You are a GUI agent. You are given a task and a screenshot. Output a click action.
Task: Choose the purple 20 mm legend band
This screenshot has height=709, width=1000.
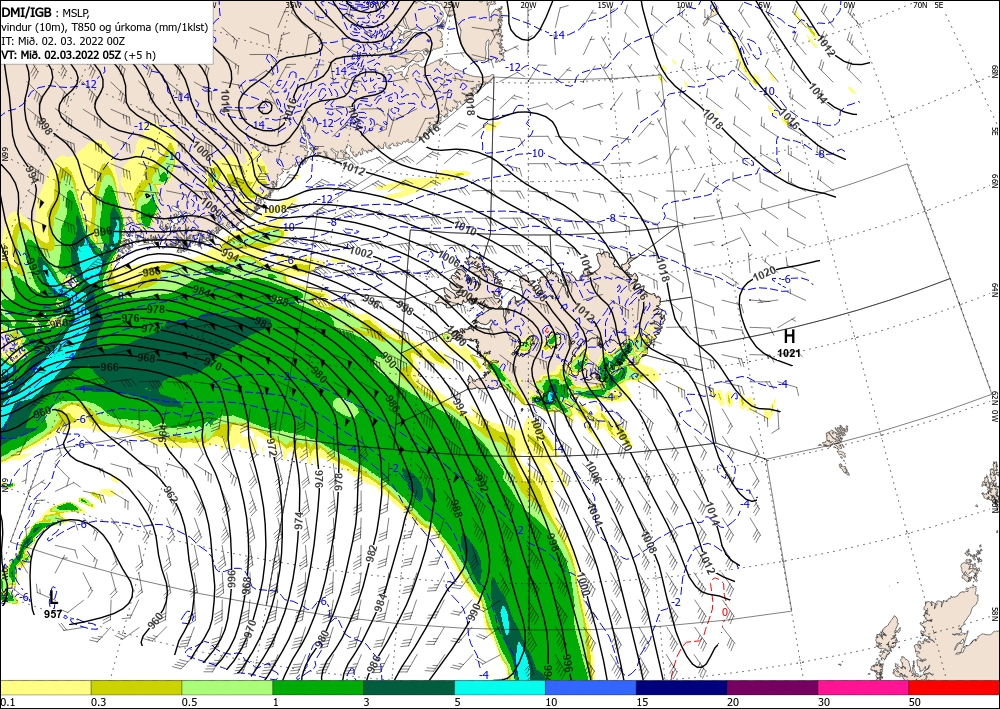[x=772, y=687]
